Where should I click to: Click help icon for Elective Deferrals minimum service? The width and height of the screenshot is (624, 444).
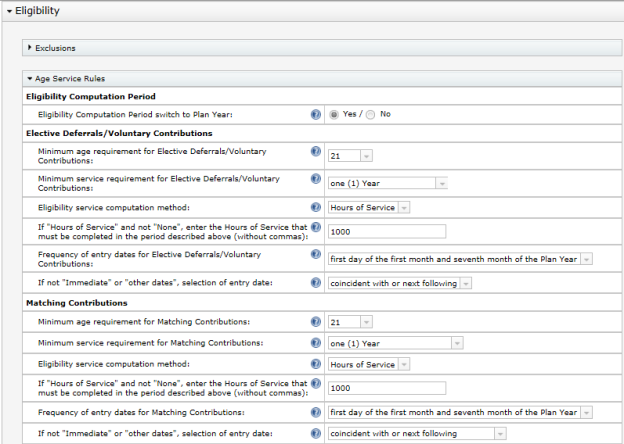tap(316, 179)
